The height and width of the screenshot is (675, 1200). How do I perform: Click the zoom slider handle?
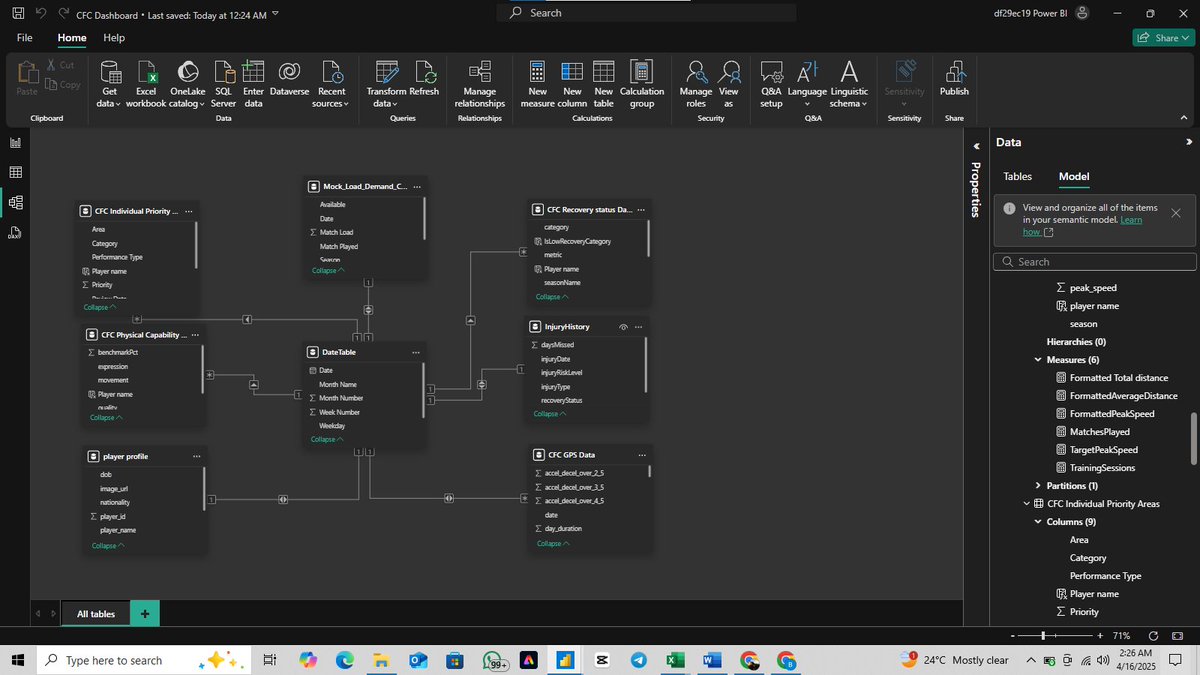coord(1044,636)
